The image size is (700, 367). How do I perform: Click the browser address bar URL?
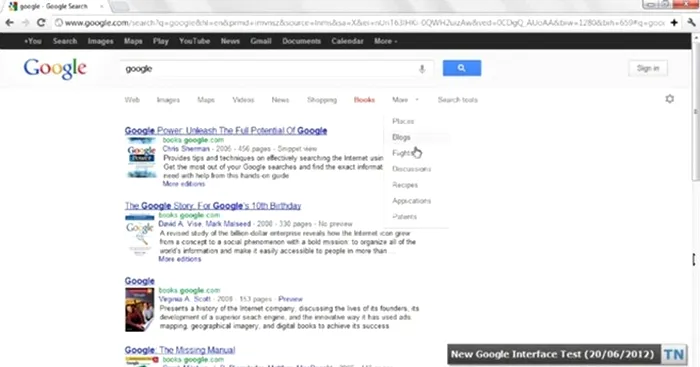[x=364, y=22]
